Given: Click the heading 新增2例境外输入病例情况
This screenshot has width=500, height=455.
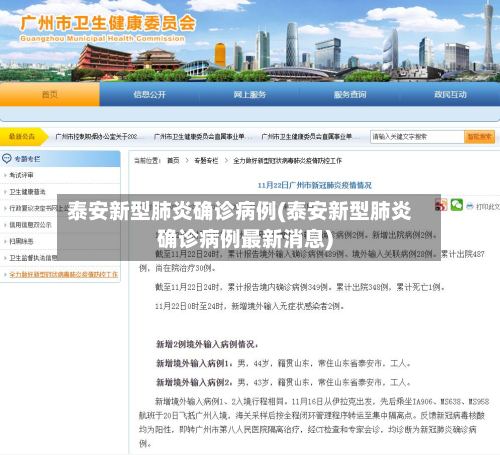Looking at the screenshot, I should (207, 344).
